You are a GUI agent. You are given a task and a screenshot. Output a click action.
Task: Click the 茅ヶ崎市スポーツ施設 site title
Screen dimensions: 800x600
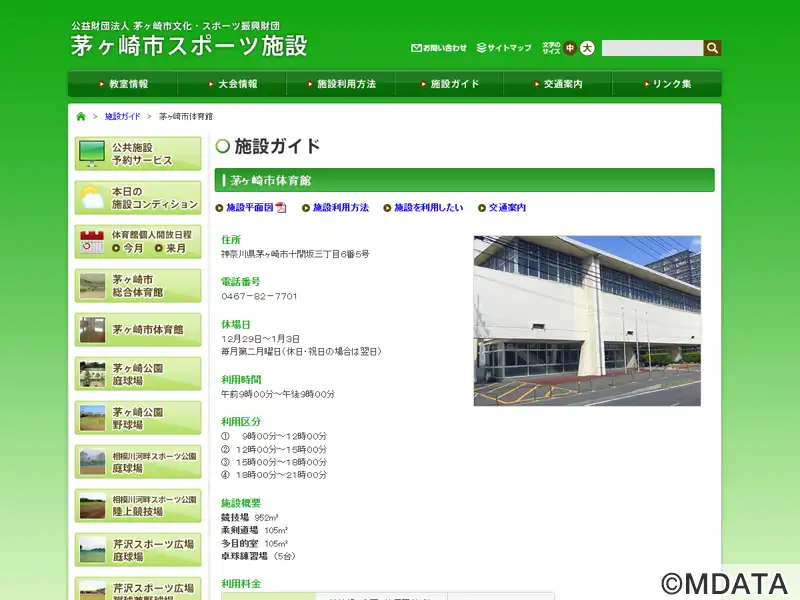click(x=189, y=45)
